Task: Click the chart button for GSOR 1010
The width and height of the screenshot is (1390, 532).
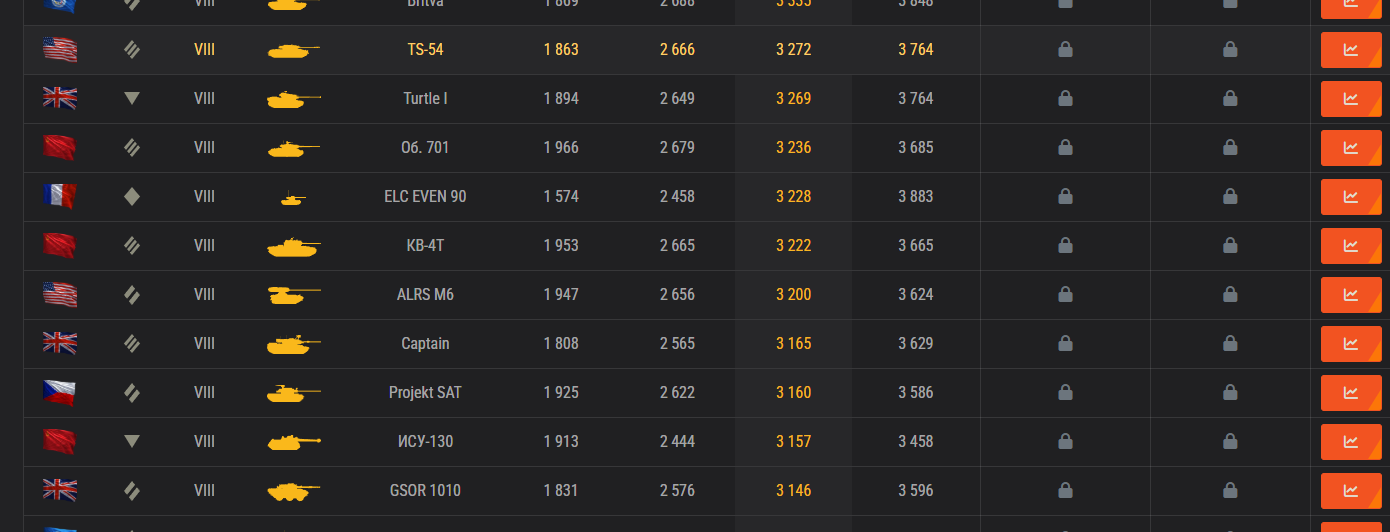Action: [x=1351, y=490]
